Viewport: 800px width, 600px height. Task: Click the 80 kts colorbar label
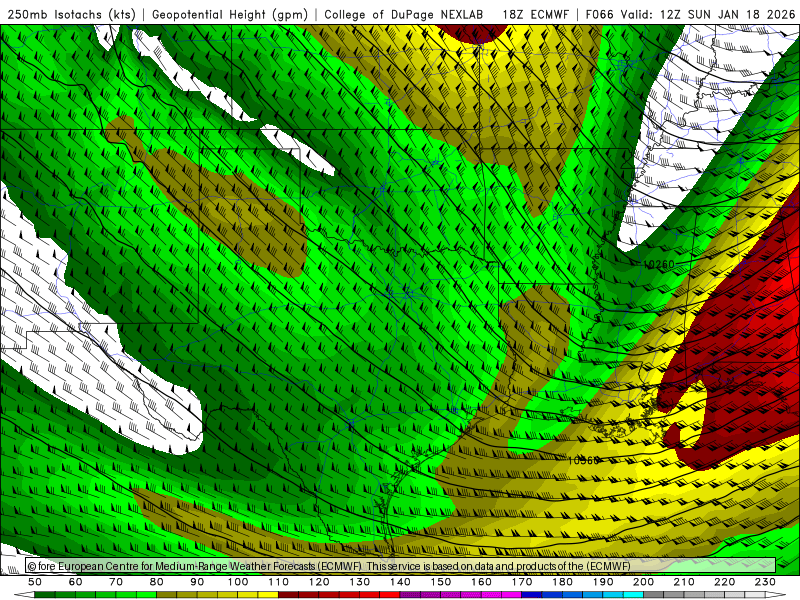(157, 582)
